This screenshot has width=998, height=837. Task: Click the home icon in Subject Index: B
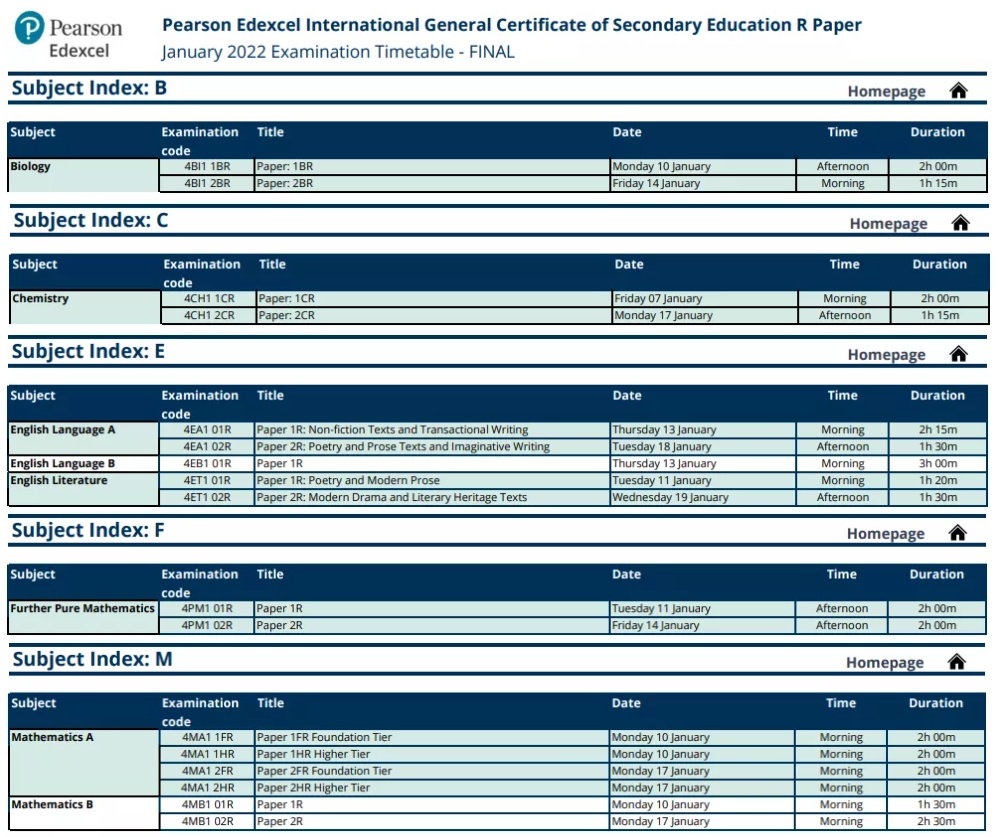958,91
